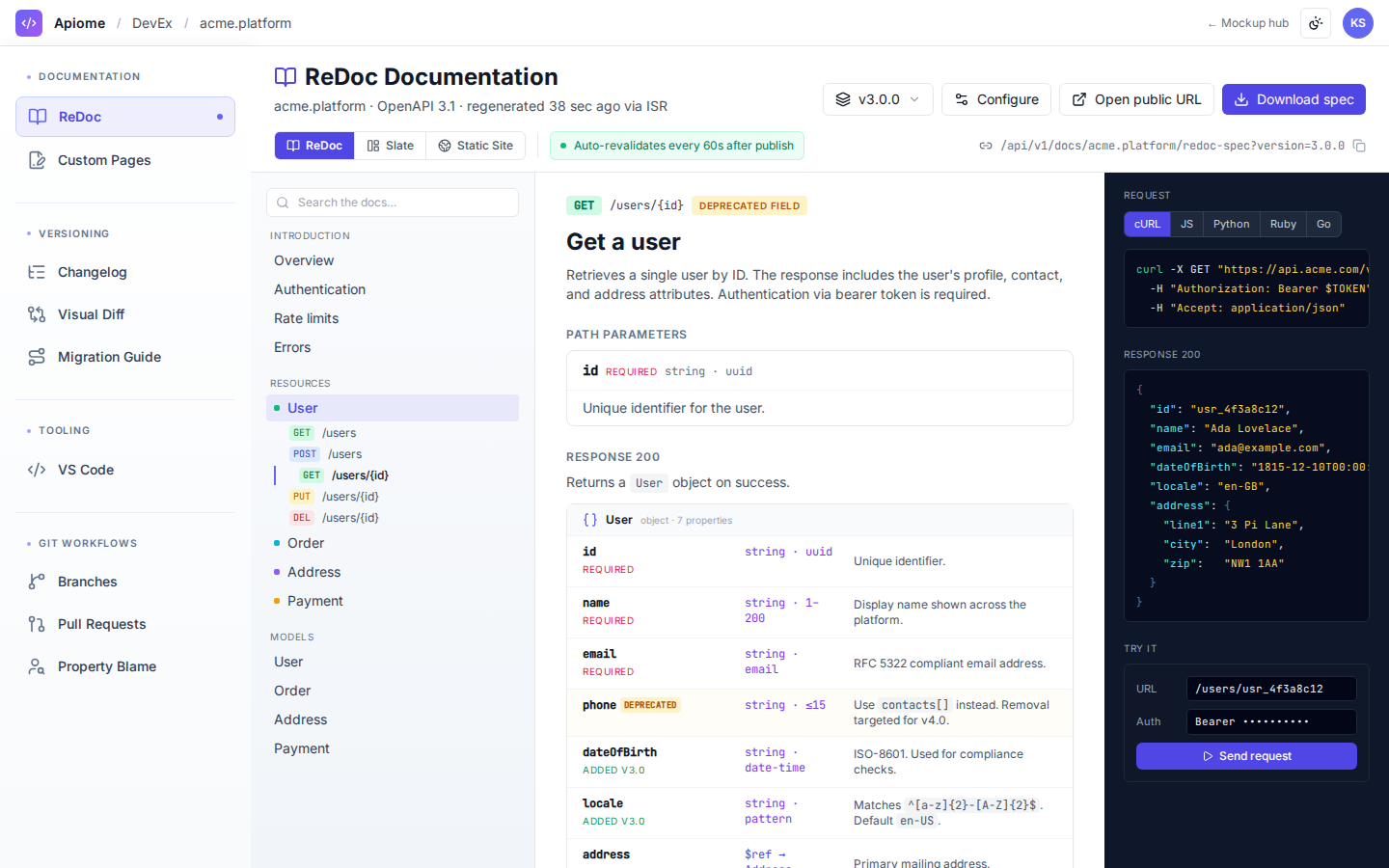The image size is (1389, 868).
Task: Open DevEx breadcrumb
Action: tap(152, 23)
